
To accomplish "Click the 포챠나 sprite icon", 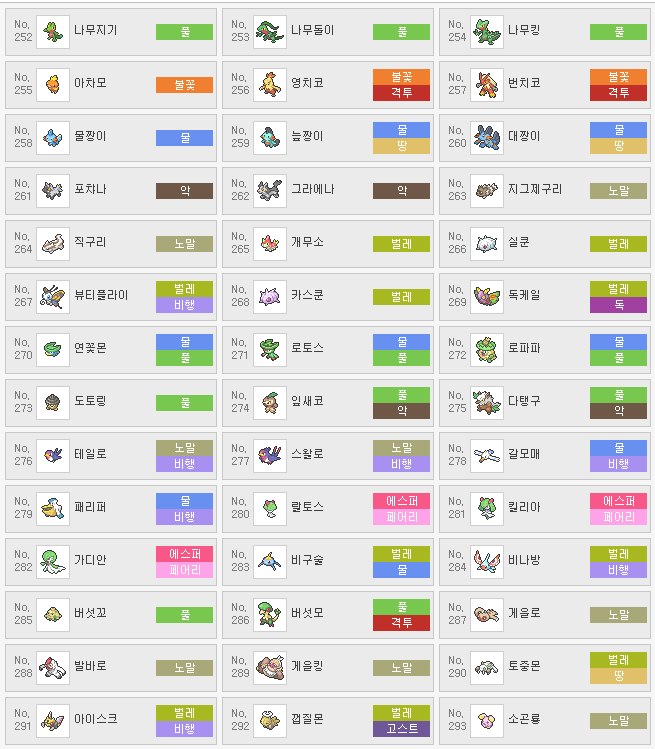I will pyautogui.click(x=53, y=191).
